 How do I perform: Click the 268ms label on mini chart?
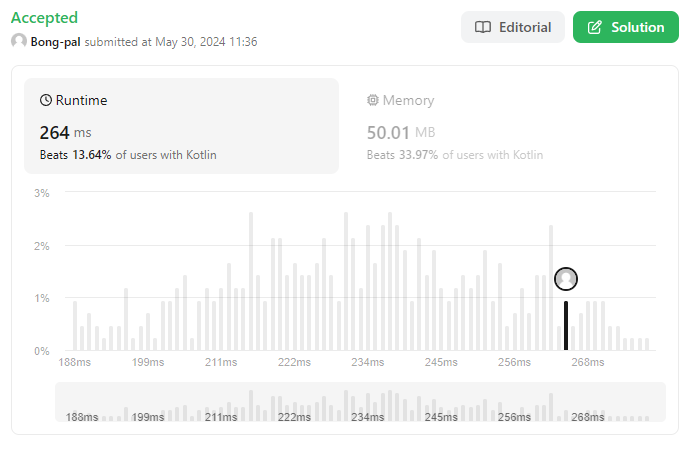(x=588, y=417)
